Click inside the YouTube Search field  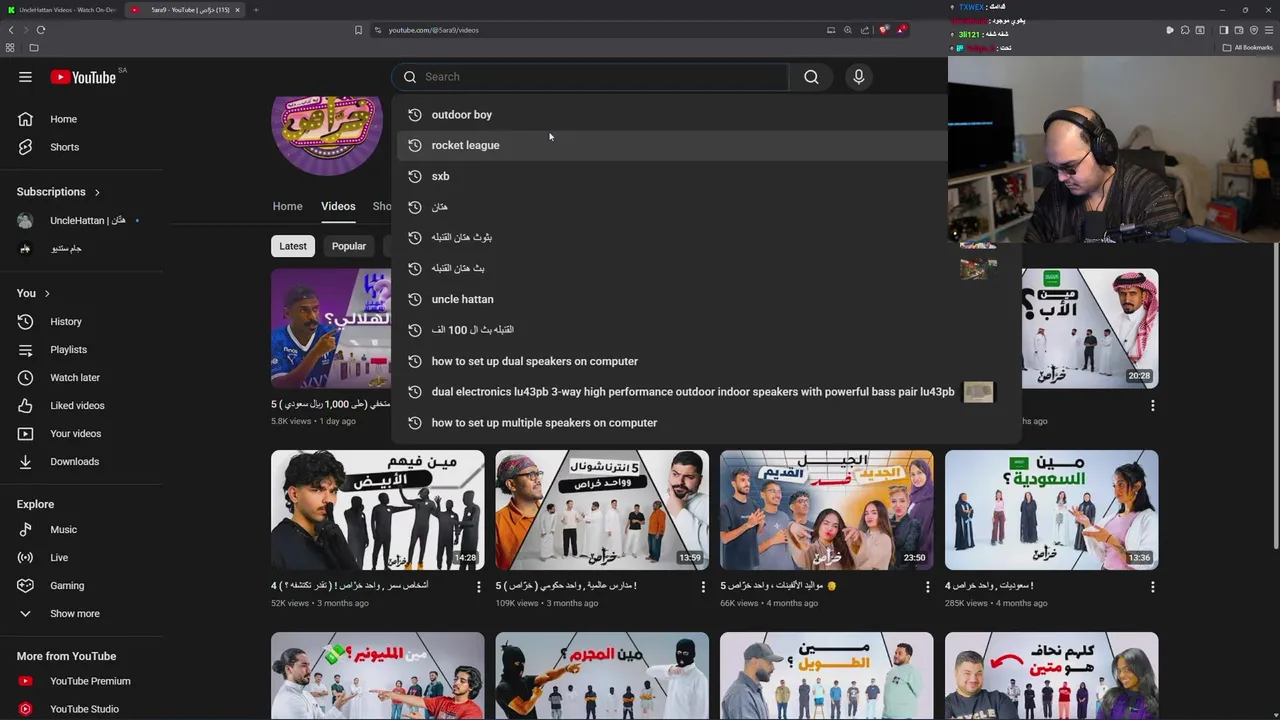point(590,77)
